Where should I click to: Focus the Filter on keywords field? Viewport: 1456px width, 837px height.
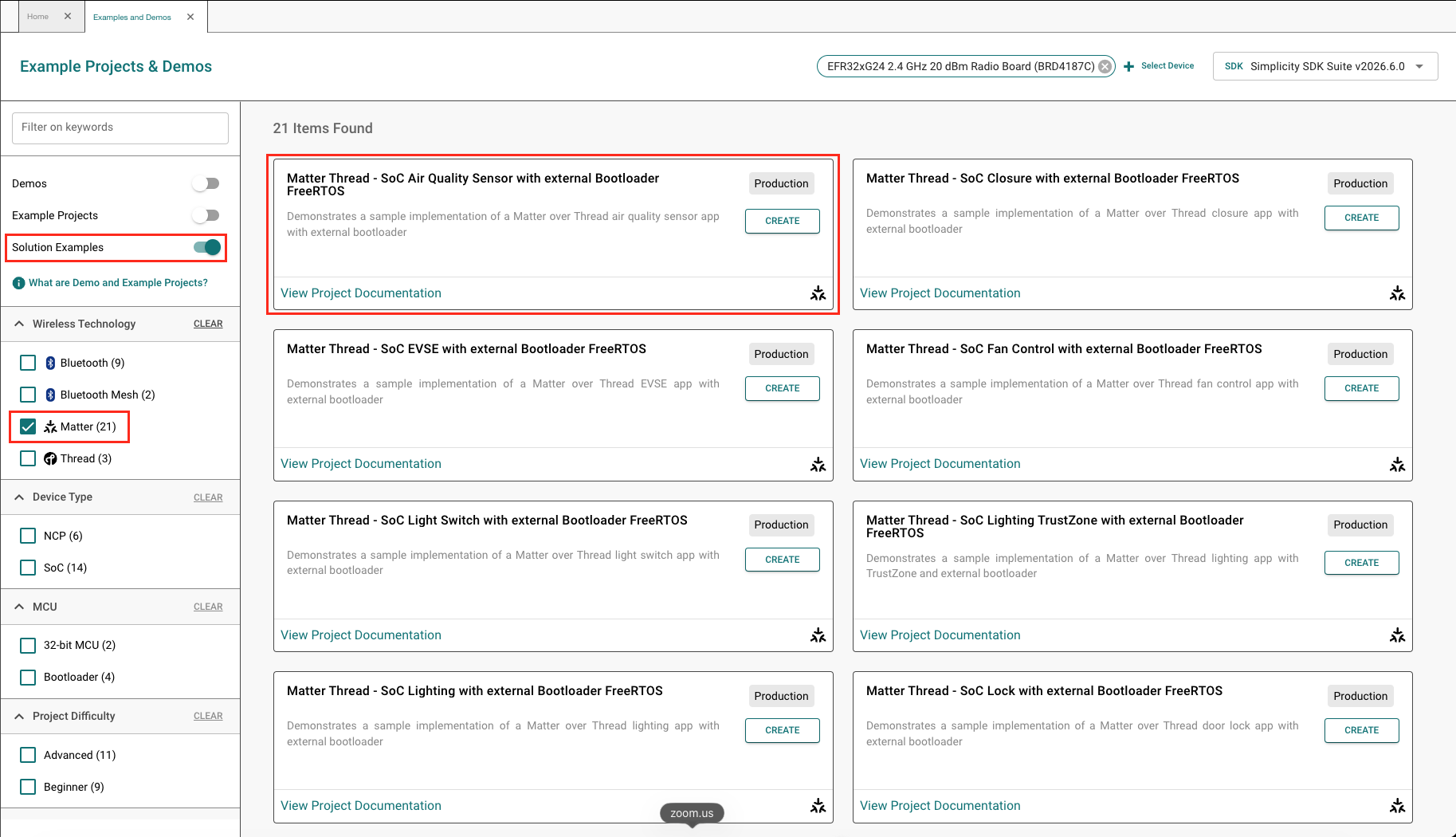click(x=120, y=128)
